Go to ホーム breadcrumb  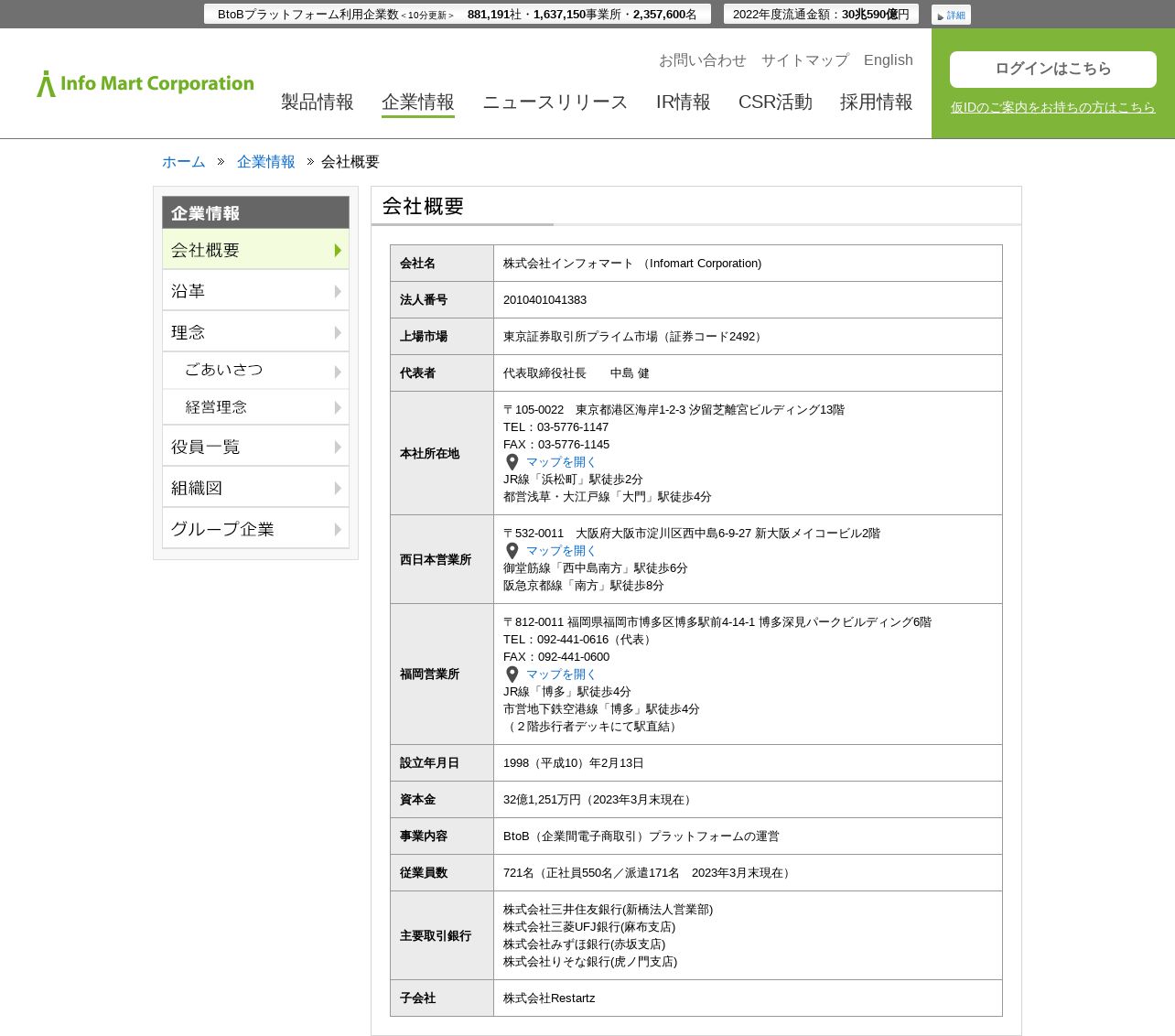[184, 161]
